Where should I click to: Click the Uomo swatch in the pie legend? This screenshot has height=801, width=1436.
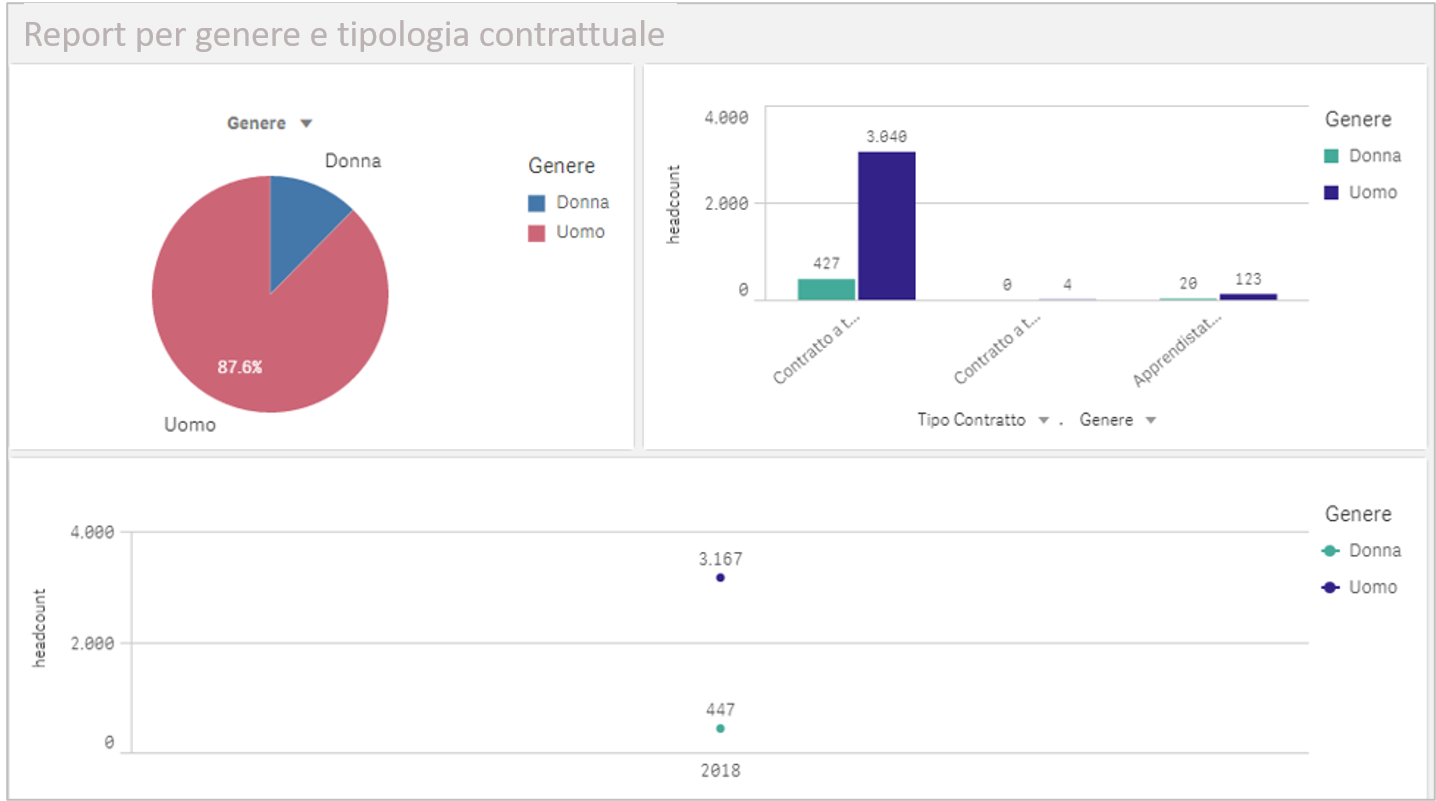(537, 233)
